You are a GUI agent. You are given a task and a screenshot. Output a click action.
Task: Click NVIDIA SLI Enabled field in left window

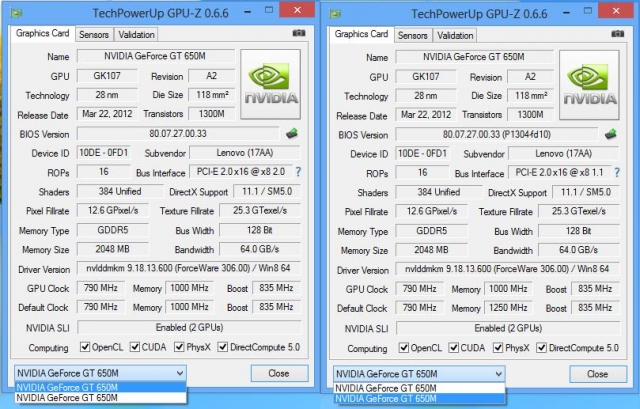(x=189, y=327)
